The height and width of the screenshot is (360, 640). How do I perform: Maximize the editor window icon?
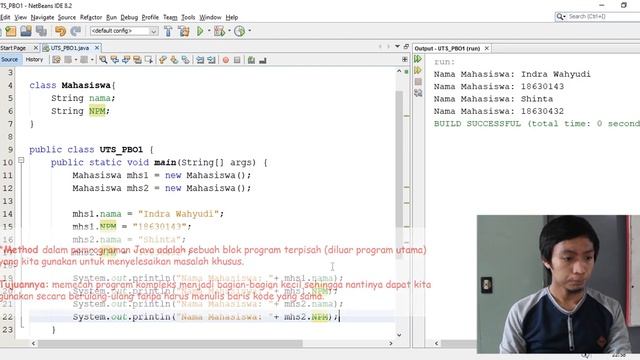406,47
